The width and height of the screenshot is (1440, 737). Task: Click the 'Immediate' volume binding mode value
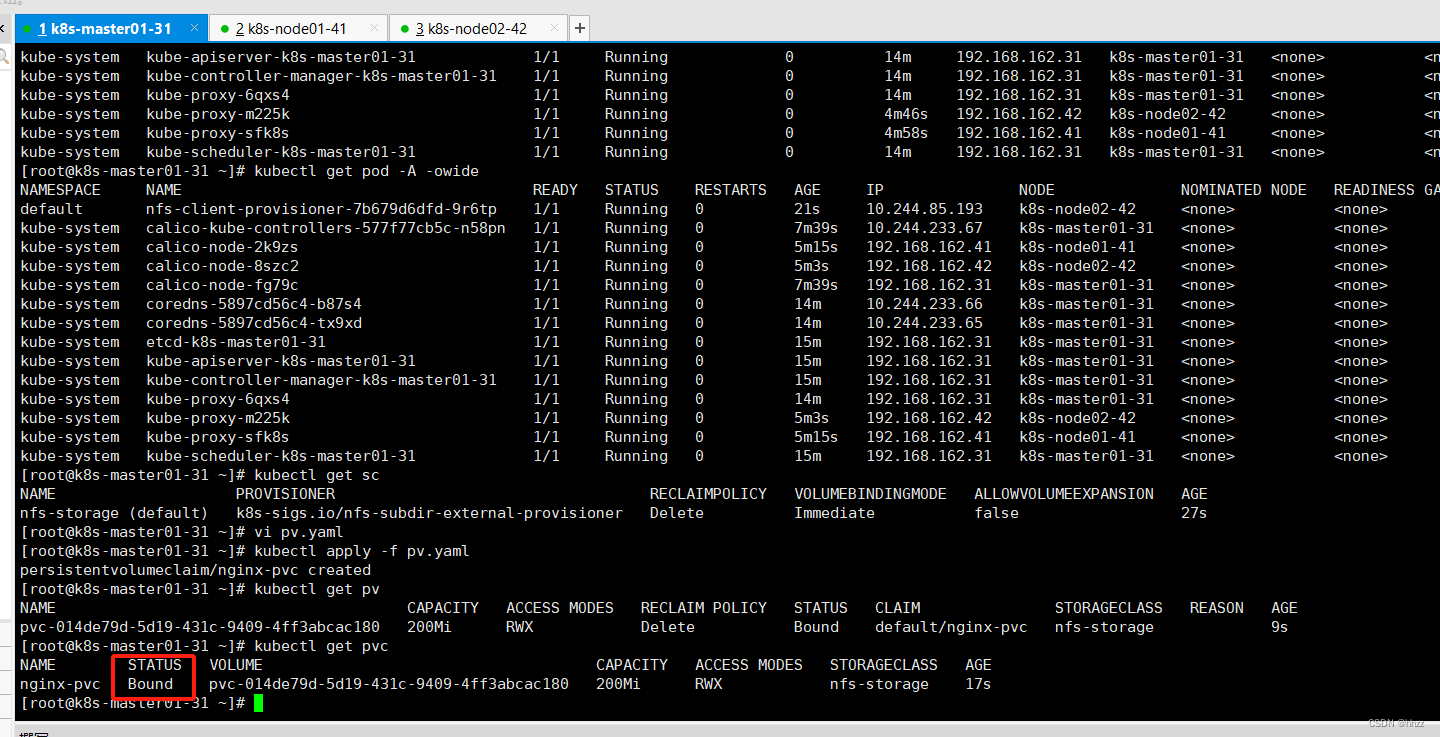[835, 513]
